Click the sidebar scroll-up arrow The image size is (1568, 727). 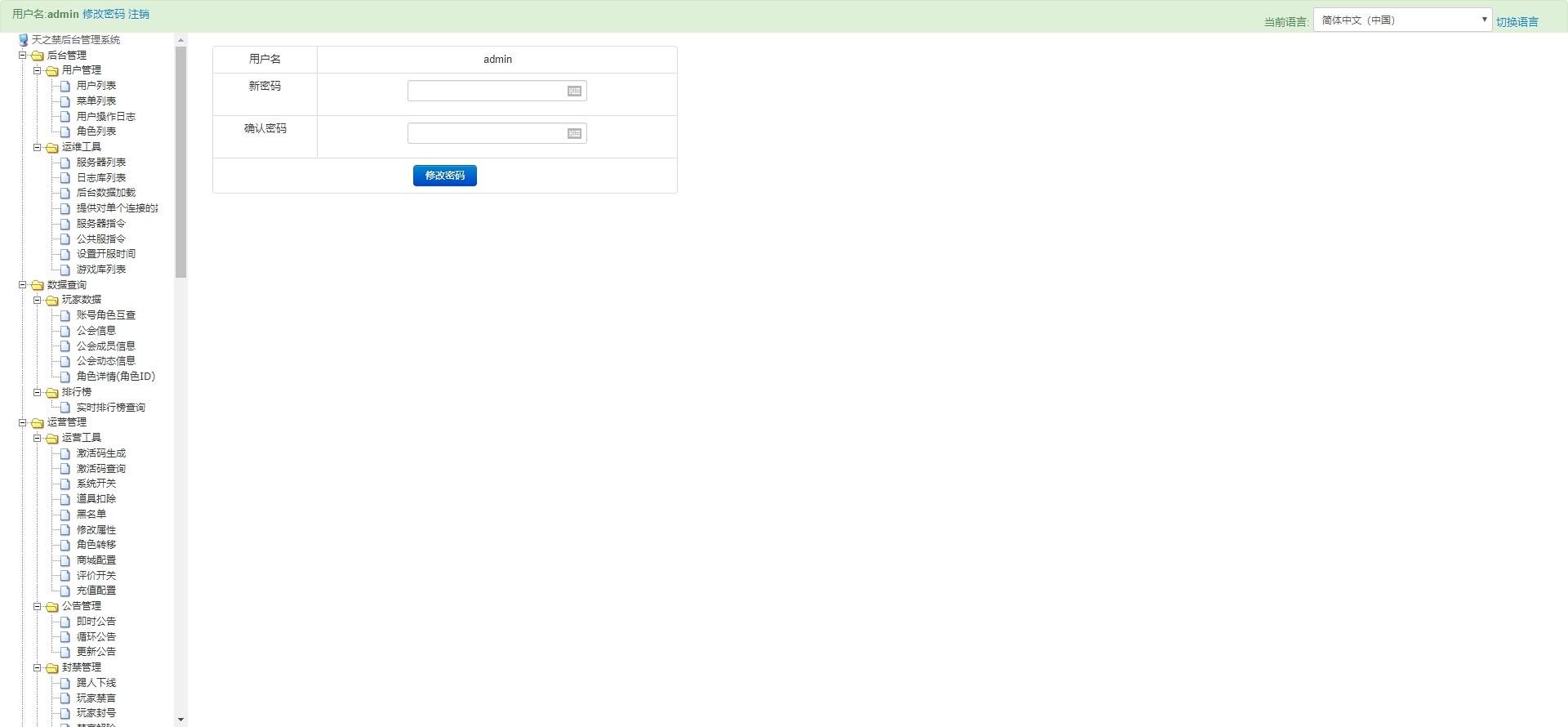[180, 39]
